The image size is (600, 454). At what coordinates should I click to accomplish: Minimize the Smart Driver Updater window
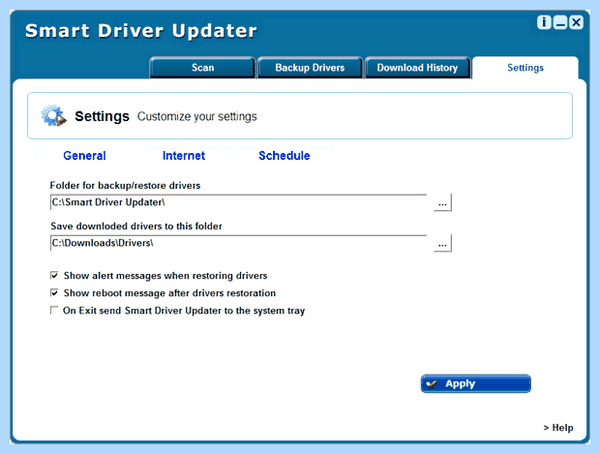560,23
